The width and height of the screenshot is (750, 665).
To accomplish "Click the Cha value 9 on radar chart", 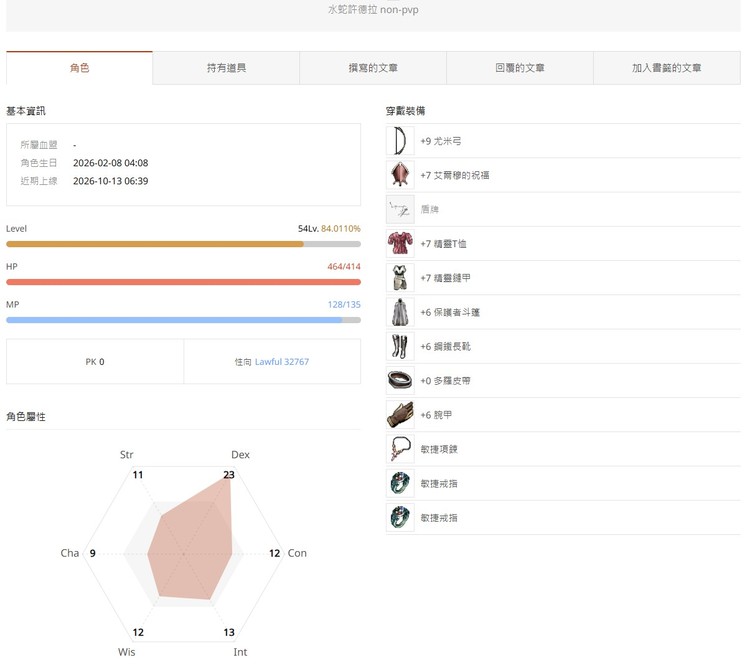I will pyautogui.click(x=93, y=554).
